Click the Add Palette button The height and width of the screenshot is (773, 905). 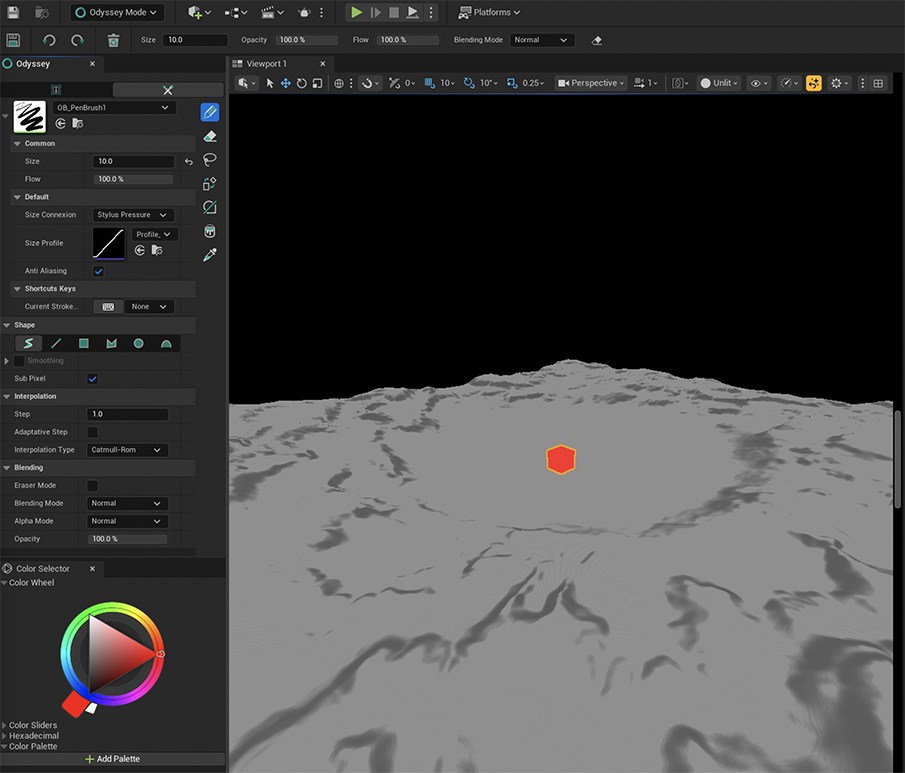click(113, 758)
